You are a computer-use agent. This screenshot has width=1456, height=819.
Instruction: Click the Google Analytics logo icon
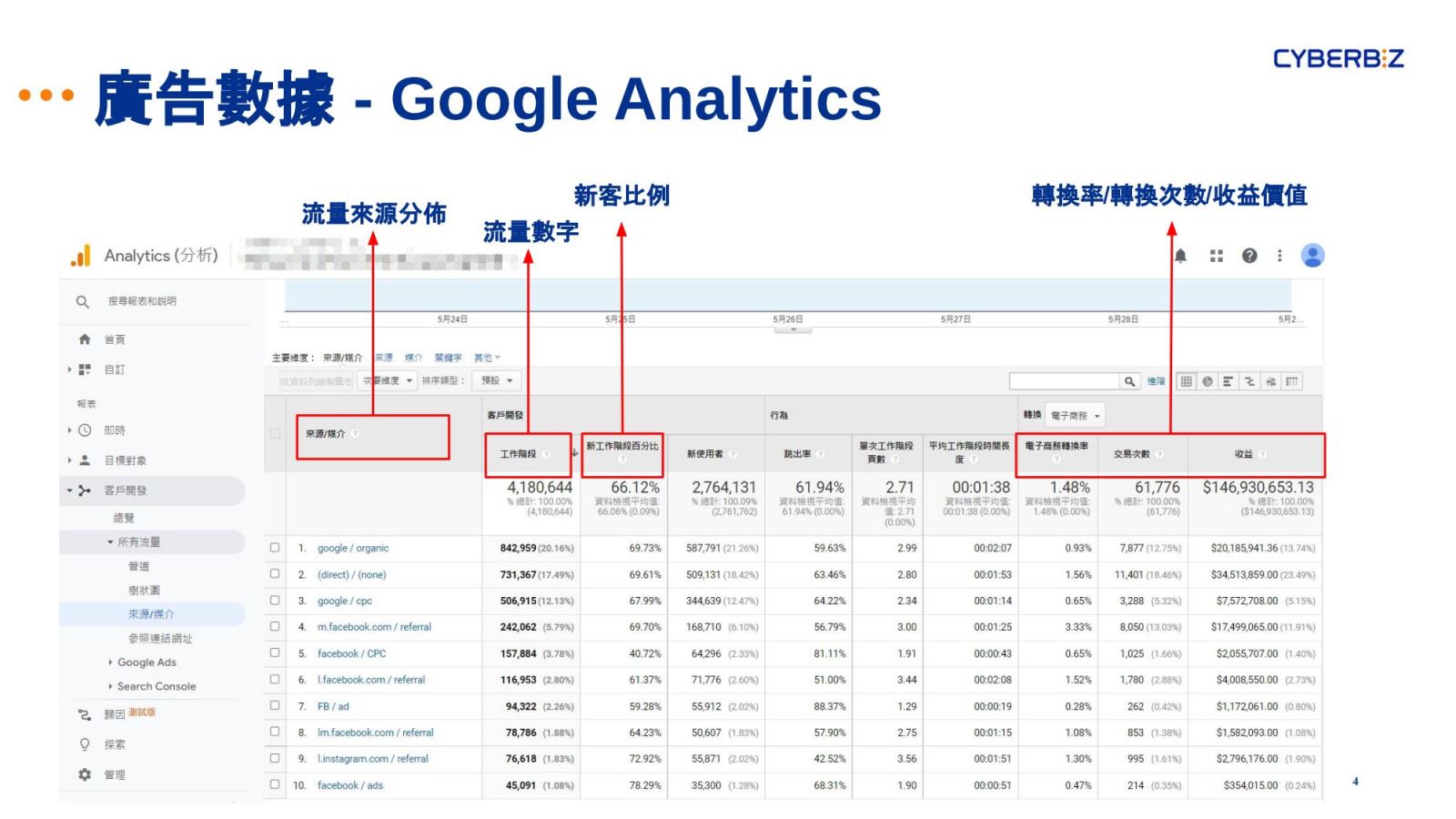[81, 256]
